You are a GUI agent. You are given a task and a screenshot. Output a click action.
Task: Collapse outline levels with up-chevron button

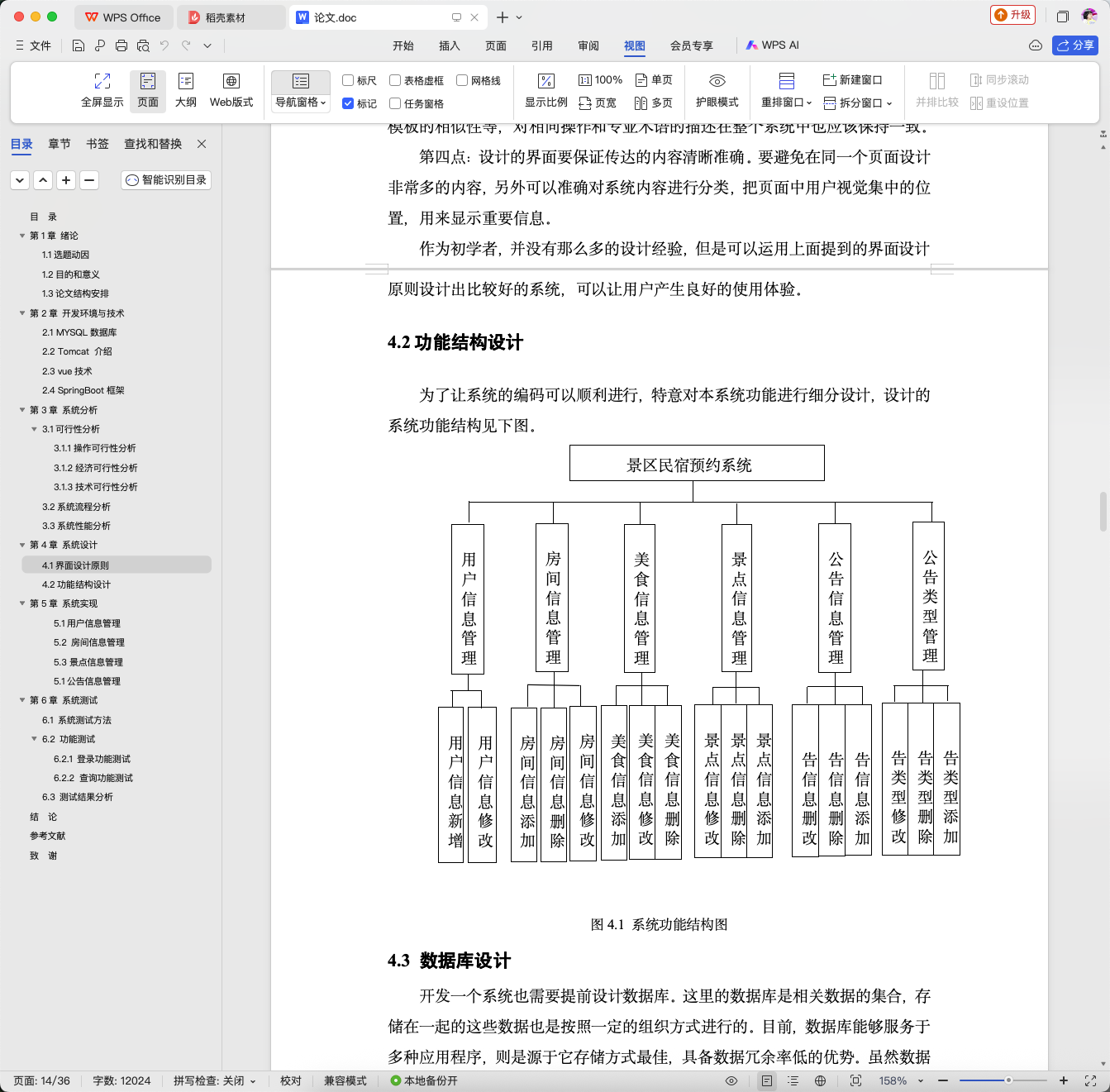(43, 179)
